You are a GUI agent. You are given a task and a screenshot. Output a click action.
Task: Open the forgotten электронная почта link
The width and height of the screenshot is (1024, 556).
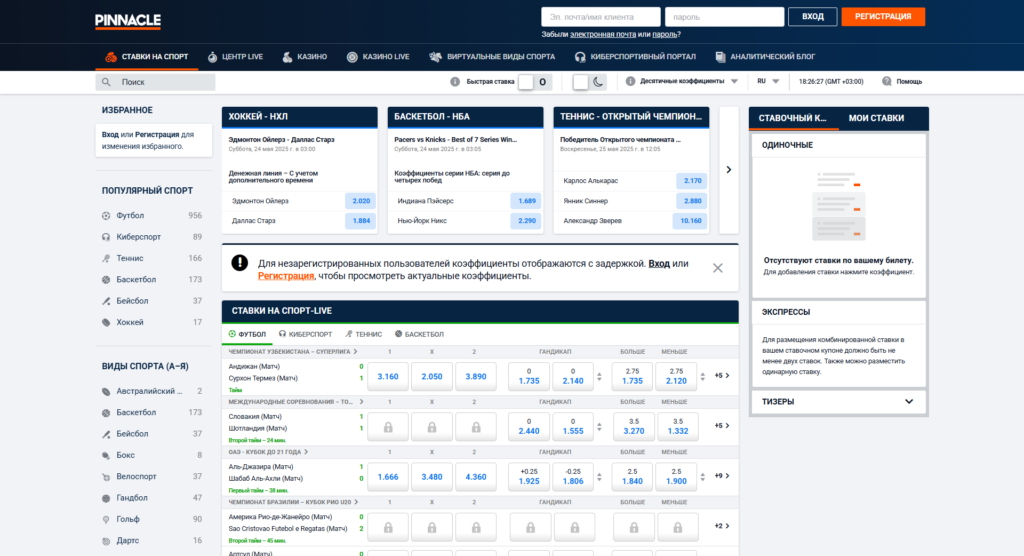tap(603, 35)
